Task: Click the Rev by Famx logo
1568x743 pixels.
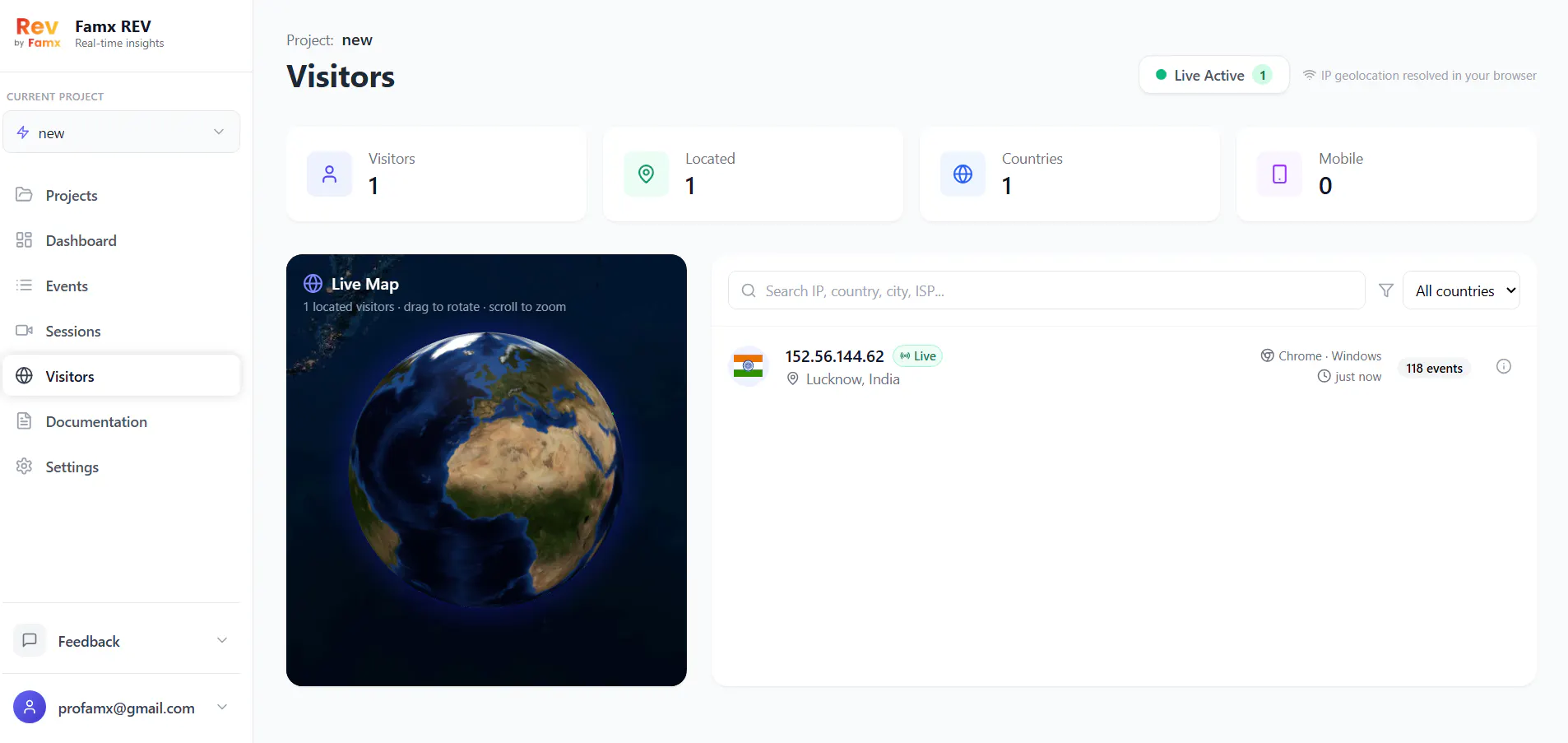Action: click(38, 33)
